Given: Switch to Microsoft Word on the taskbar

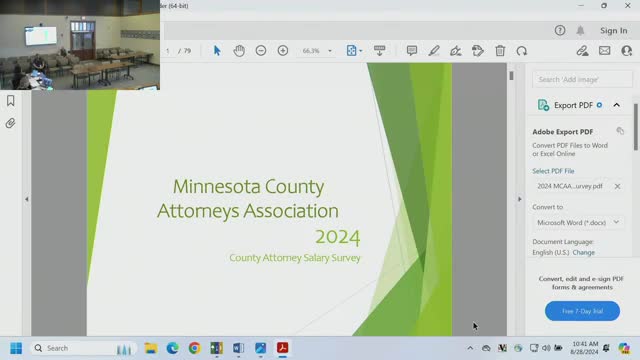Looking at the screenshot, I should coord(238,348).
